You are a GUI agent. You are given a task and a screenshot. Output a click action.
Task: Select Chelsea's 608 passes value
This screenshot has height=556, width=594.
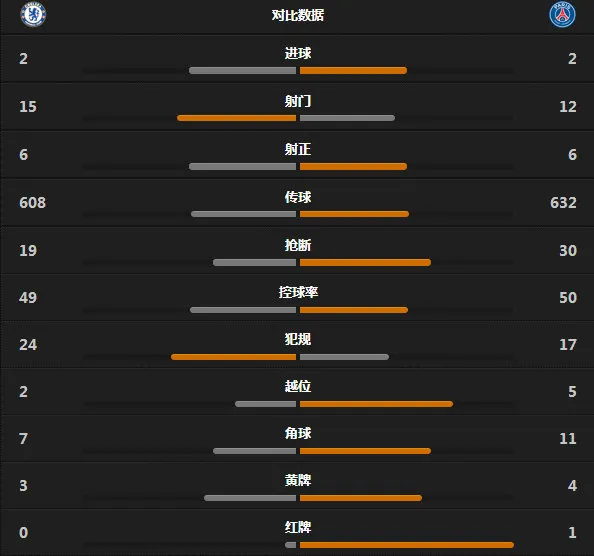click(33, 203)
